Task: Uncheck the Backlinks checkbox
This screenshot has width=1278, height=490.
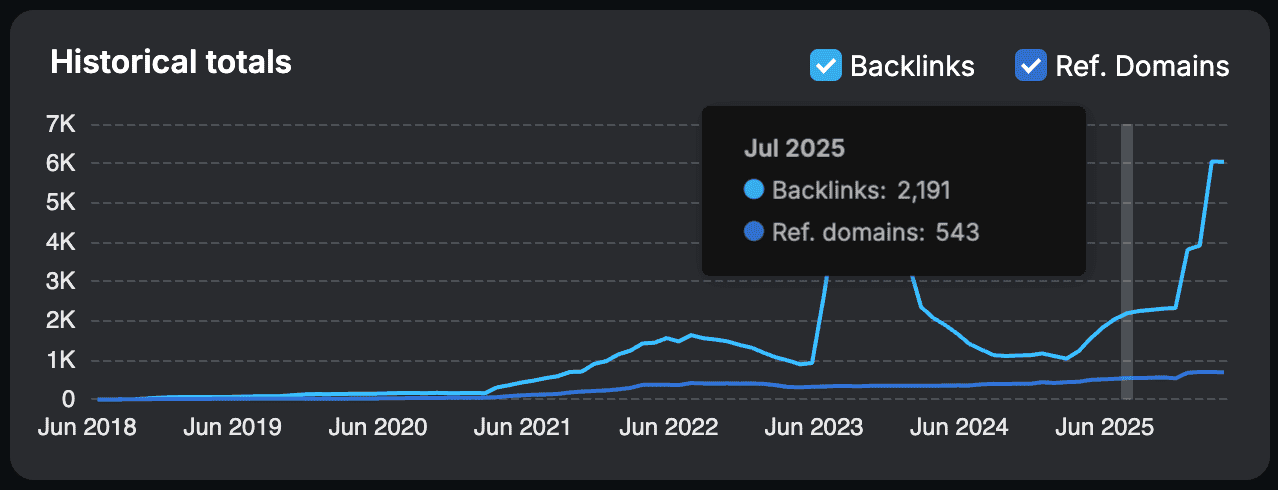Action: point(825,67)
